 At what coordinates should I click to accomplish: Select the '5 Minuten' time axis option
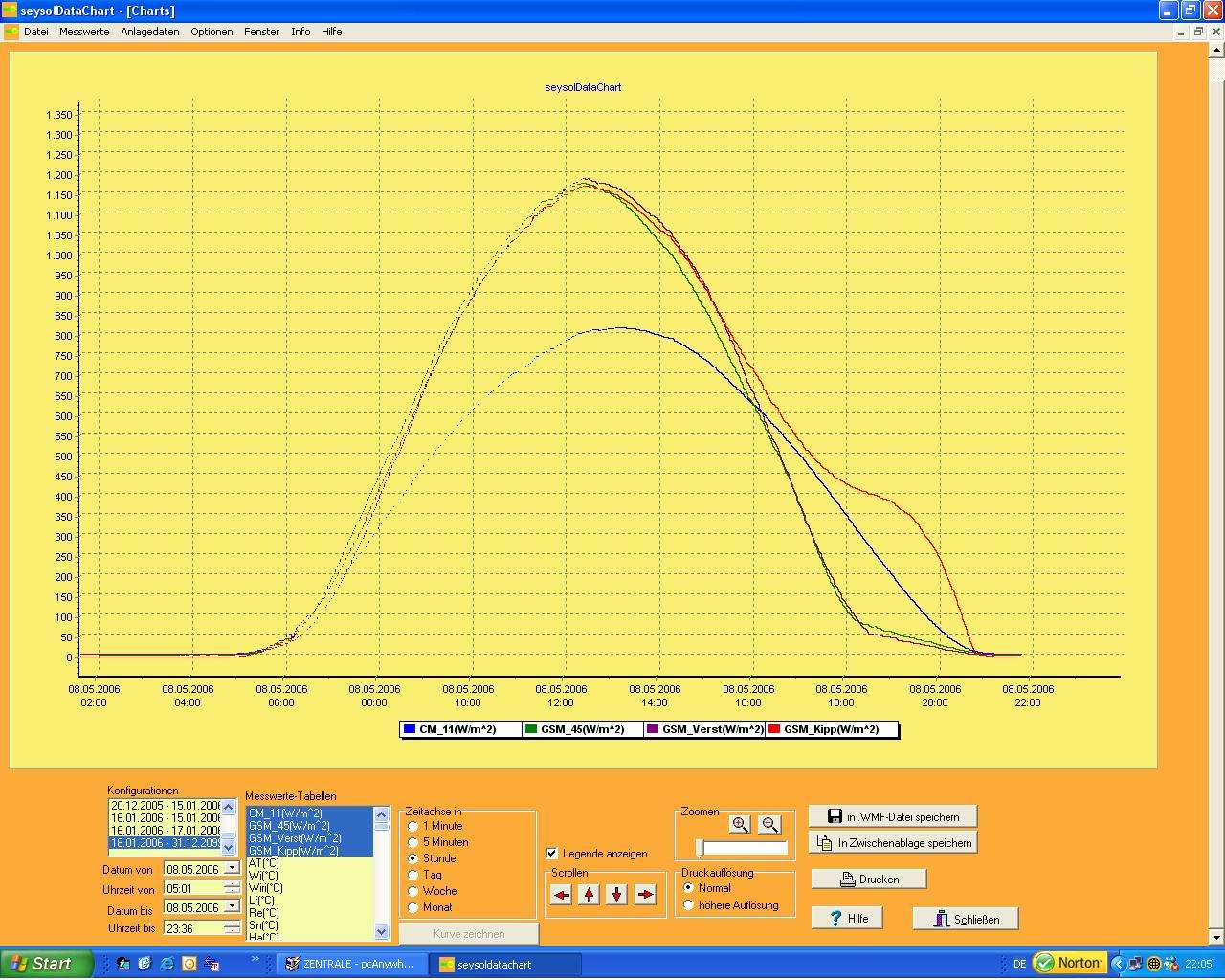pos(413,842)
